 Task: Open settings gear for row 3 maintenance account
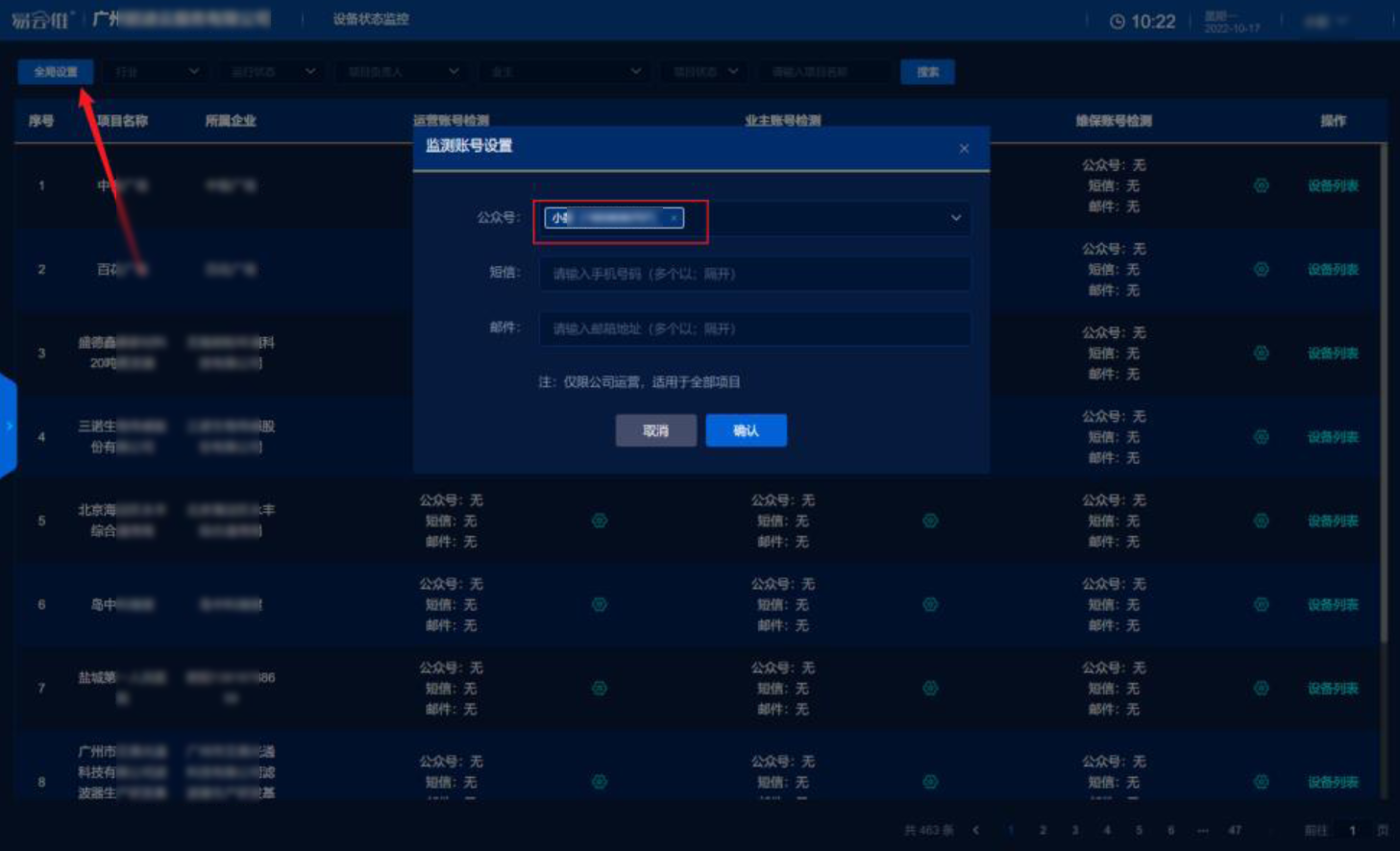(x=1261, y=353)
